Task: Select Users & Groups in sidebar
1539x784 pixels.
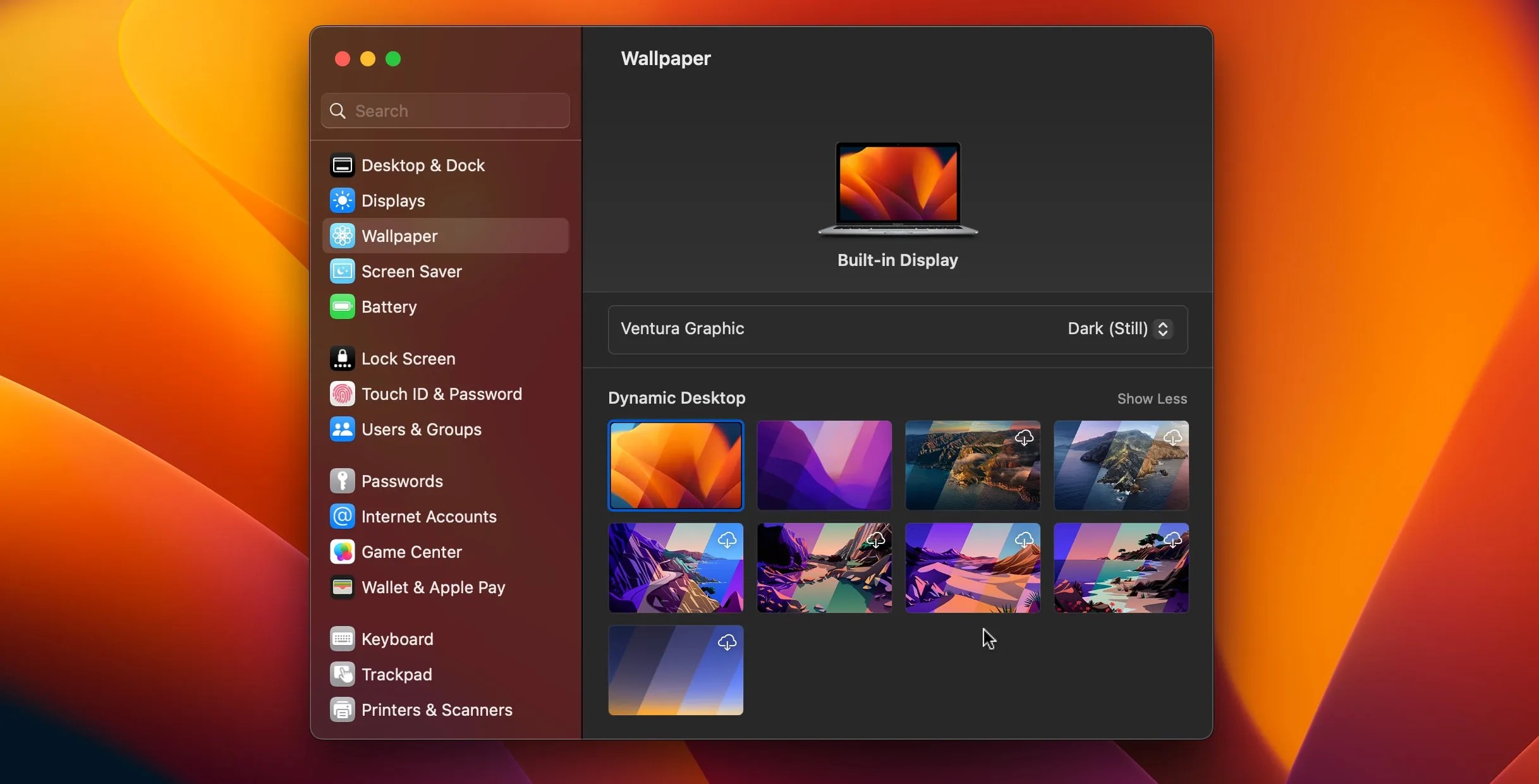Action: coord(446,430)
